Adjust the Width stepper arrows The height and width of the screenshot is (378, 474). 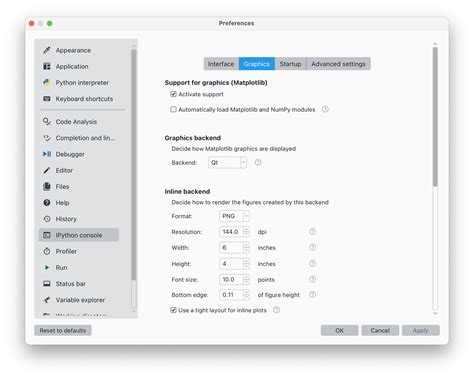tap(246, 247)
